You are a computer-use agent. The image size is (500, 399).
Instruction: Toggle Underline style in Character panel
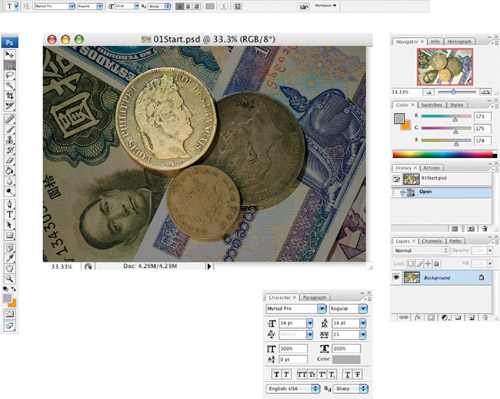click(x=347, y=375)
